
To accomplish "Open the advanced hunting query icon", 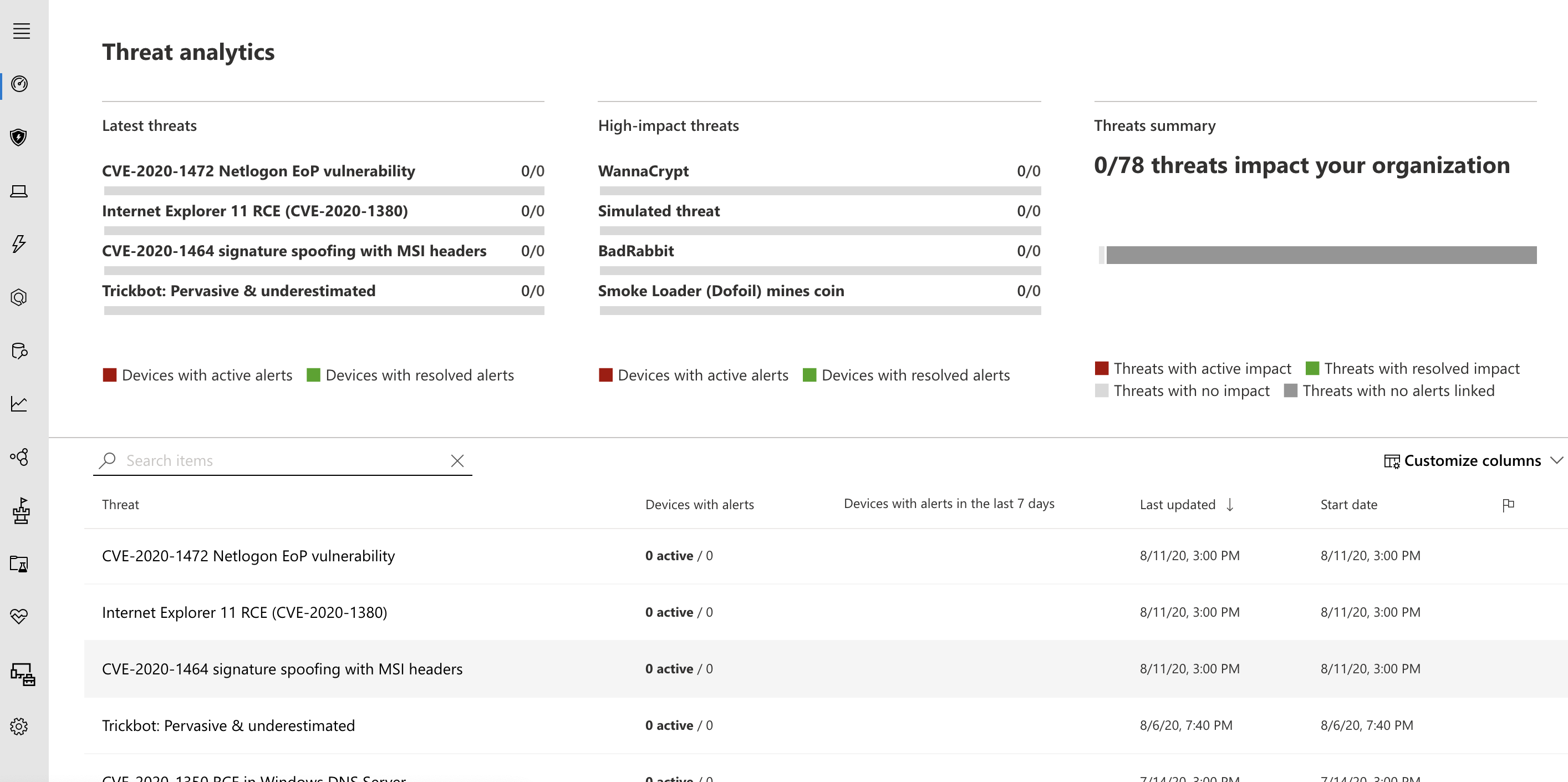I will [19, 298].
